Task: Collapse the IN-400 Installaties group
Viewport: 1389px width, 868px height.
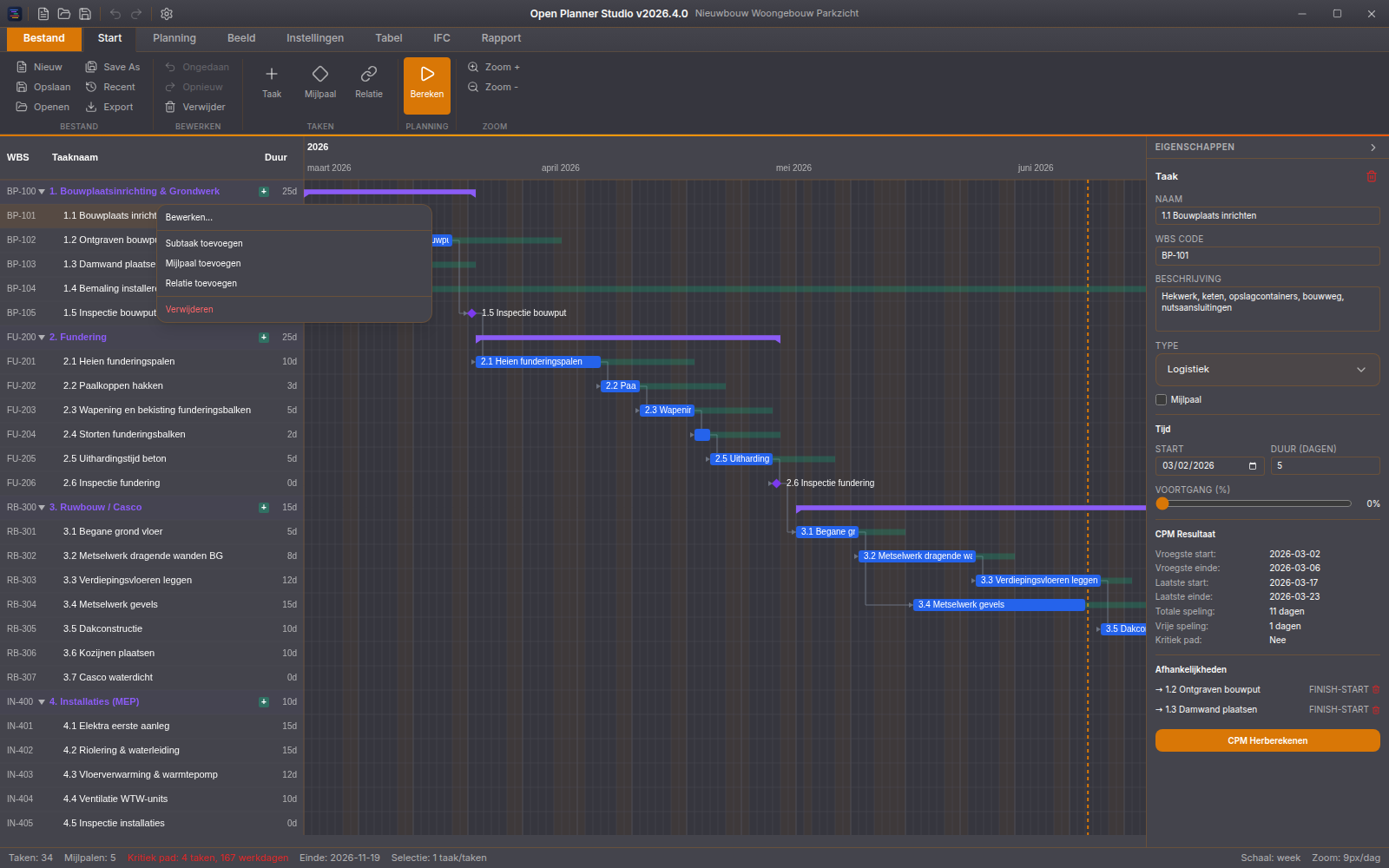Action: (x=42, y=702)
